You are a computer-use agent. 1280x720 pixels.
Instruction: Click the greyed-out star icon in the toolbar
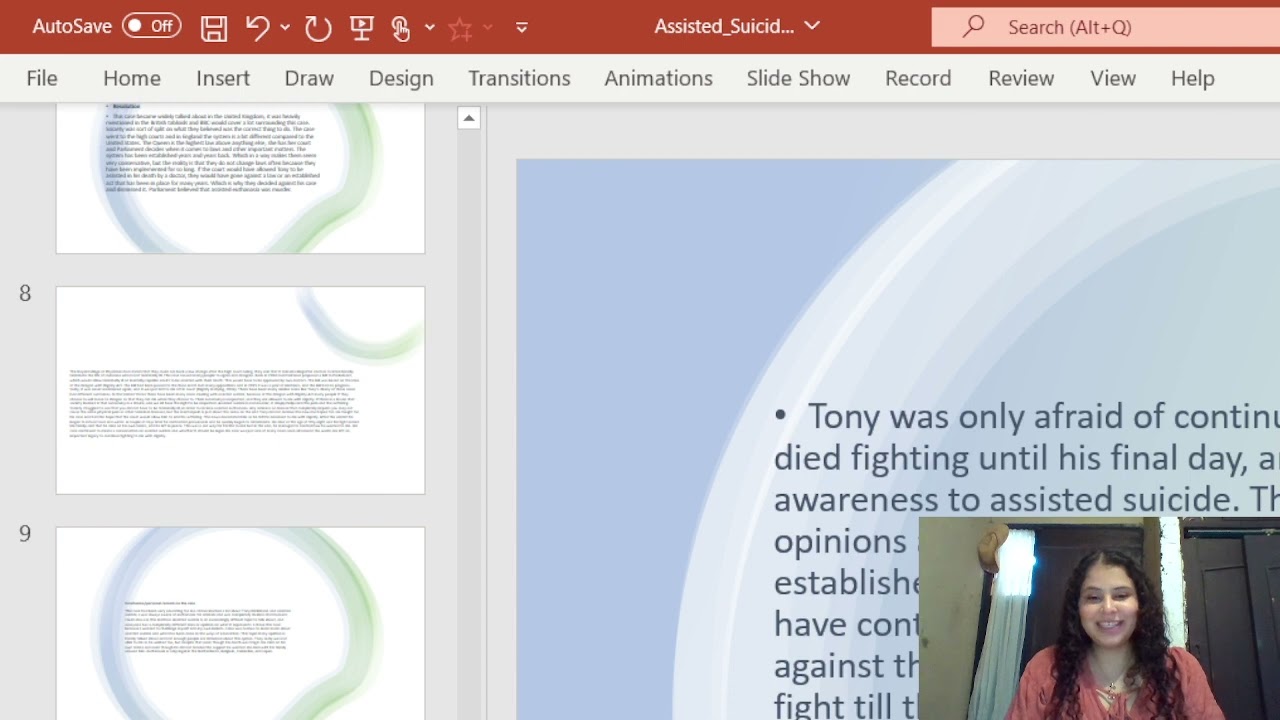460,27
